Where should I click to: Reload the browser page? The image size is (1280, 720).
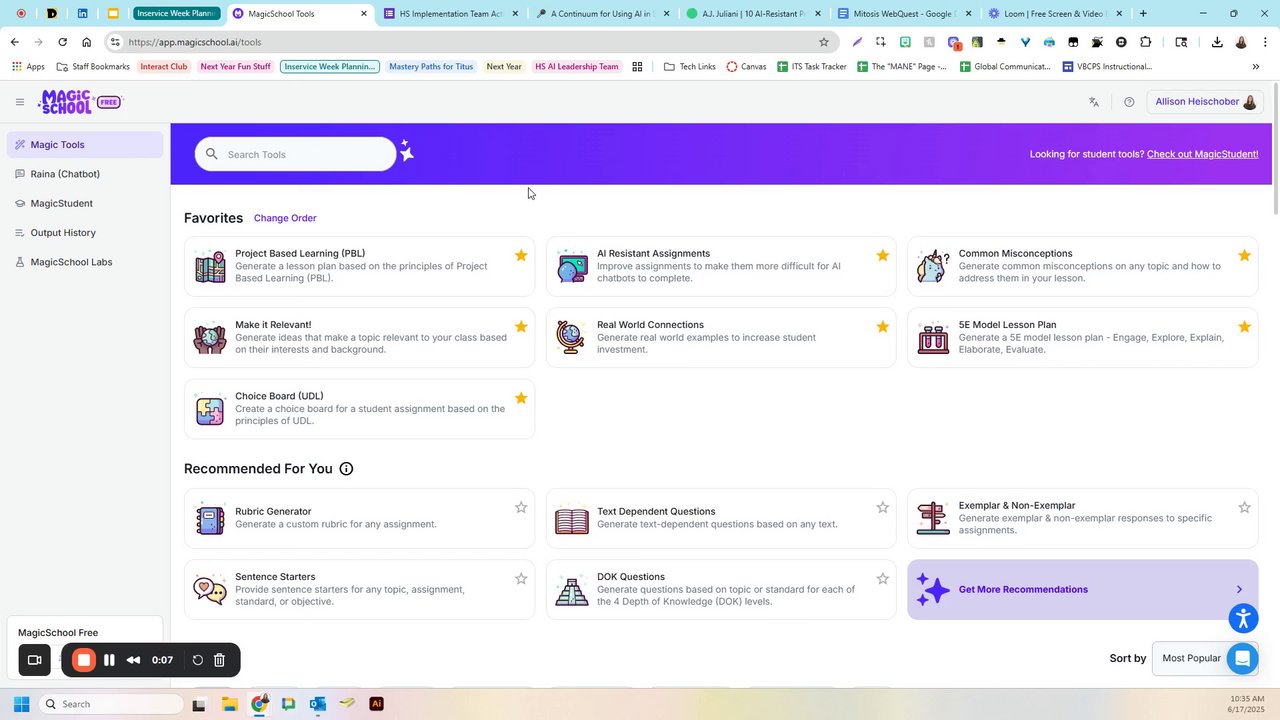62,42
